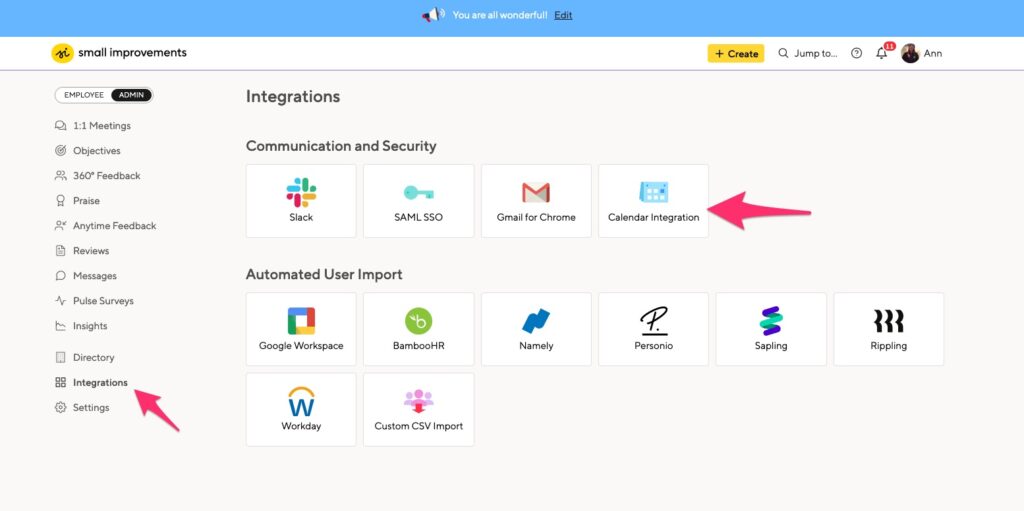Click the Integrations grid icon
The width and height of the screenshot is (1024, 511).
(61, 382)
